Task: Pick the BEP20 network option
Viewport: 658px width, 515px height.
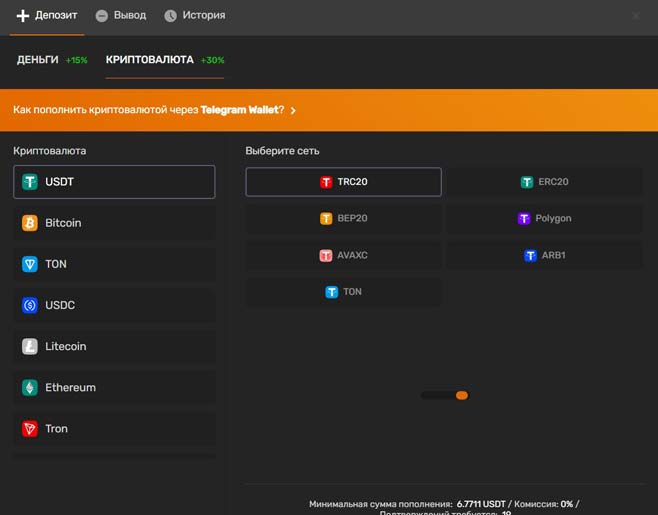Action: (x=343, y=218)
